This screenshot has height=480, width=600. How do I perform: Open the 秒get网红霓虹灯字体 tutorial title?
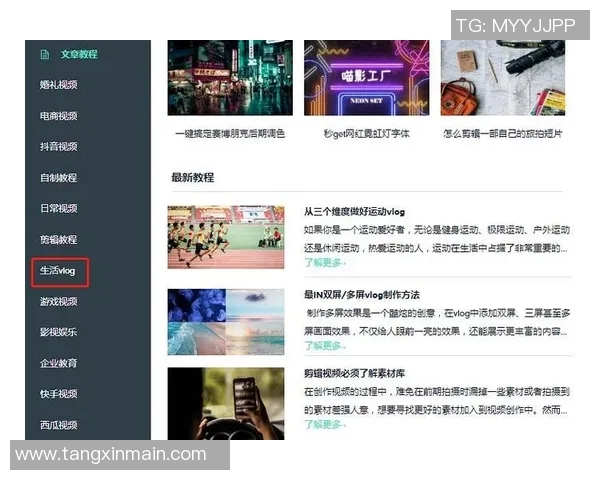coord(366,133)
